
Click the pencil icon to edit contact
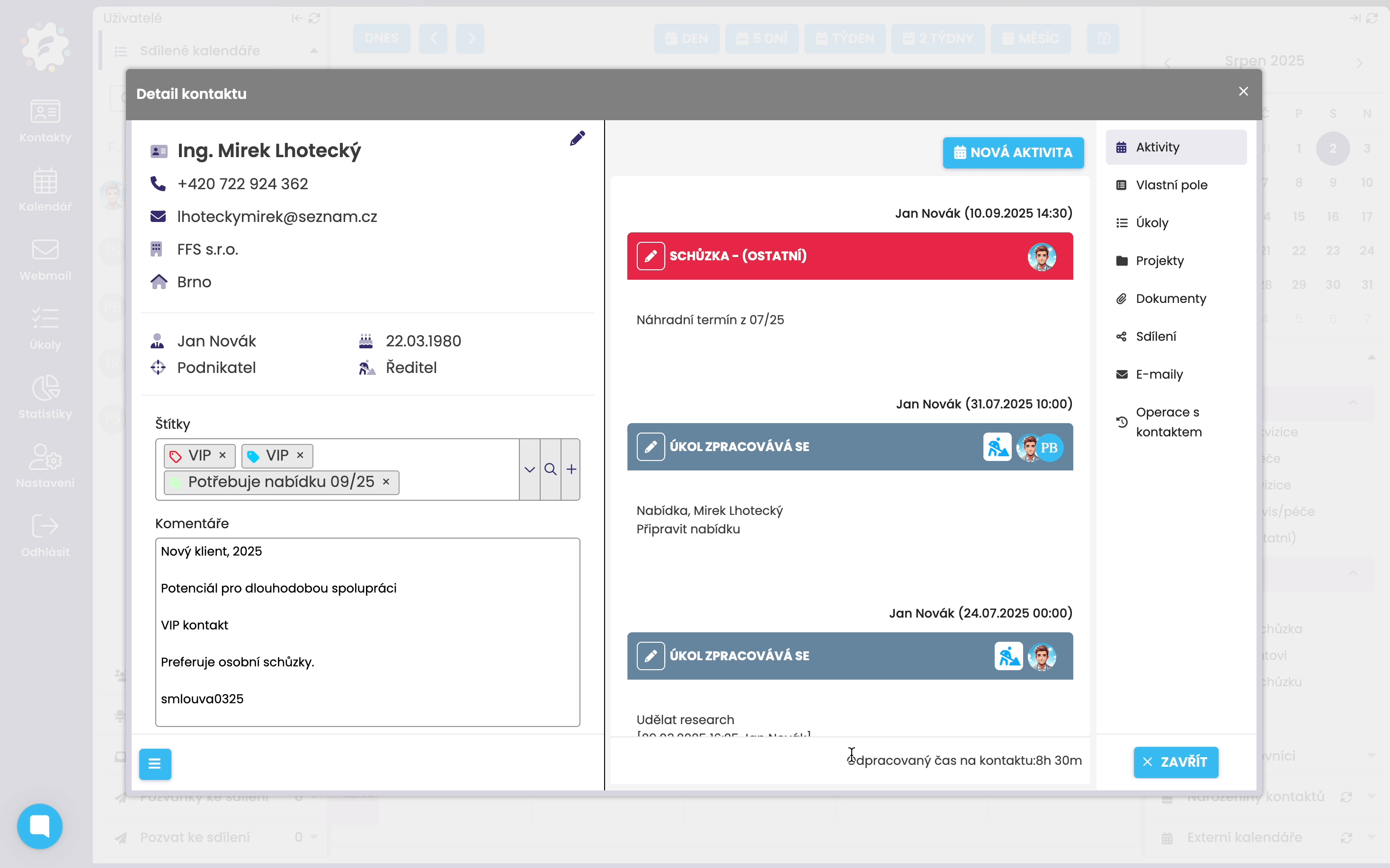577,138
